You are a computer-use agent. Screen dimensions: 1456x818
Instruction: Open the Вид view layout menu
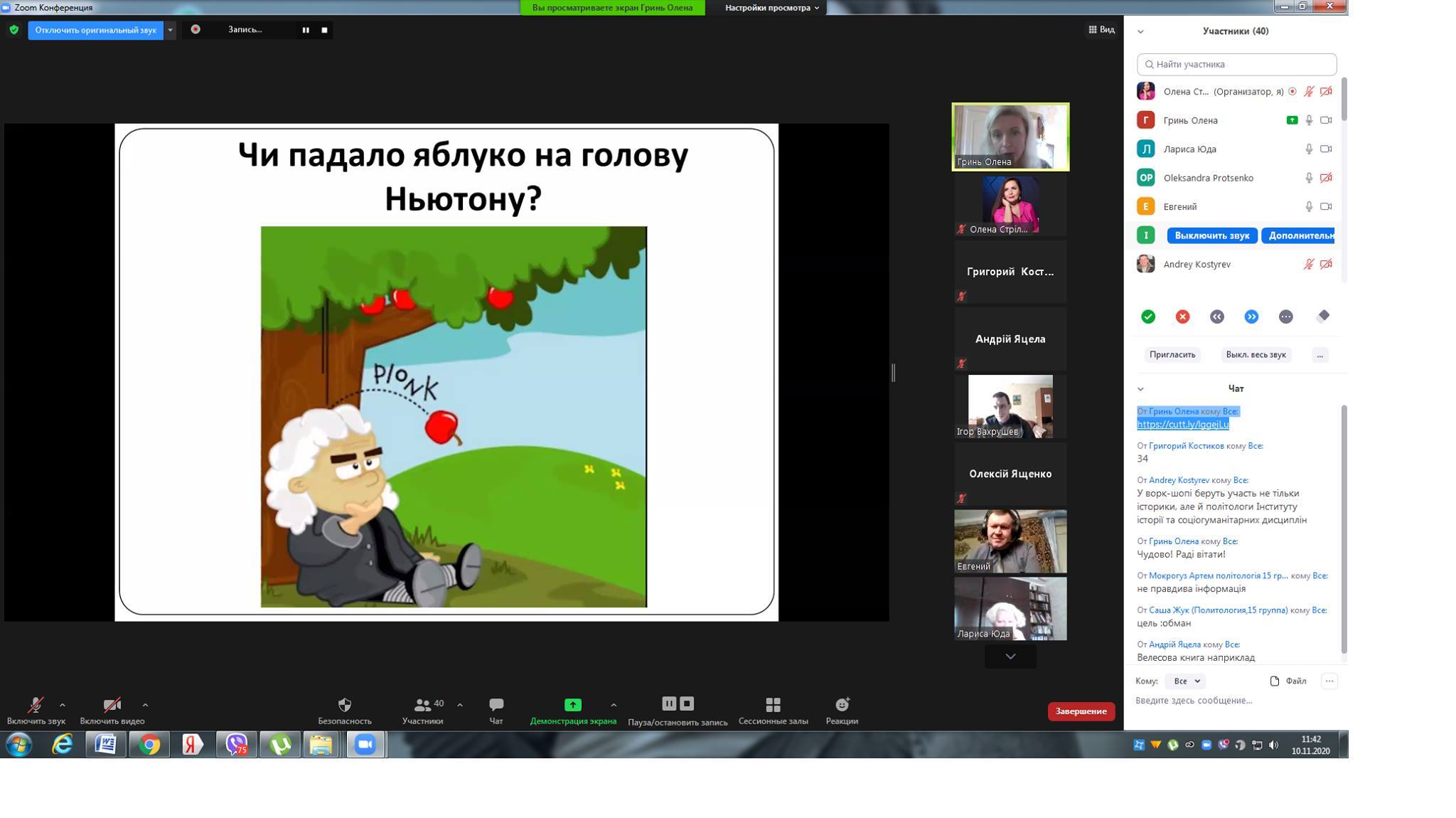coord(1101,30)
